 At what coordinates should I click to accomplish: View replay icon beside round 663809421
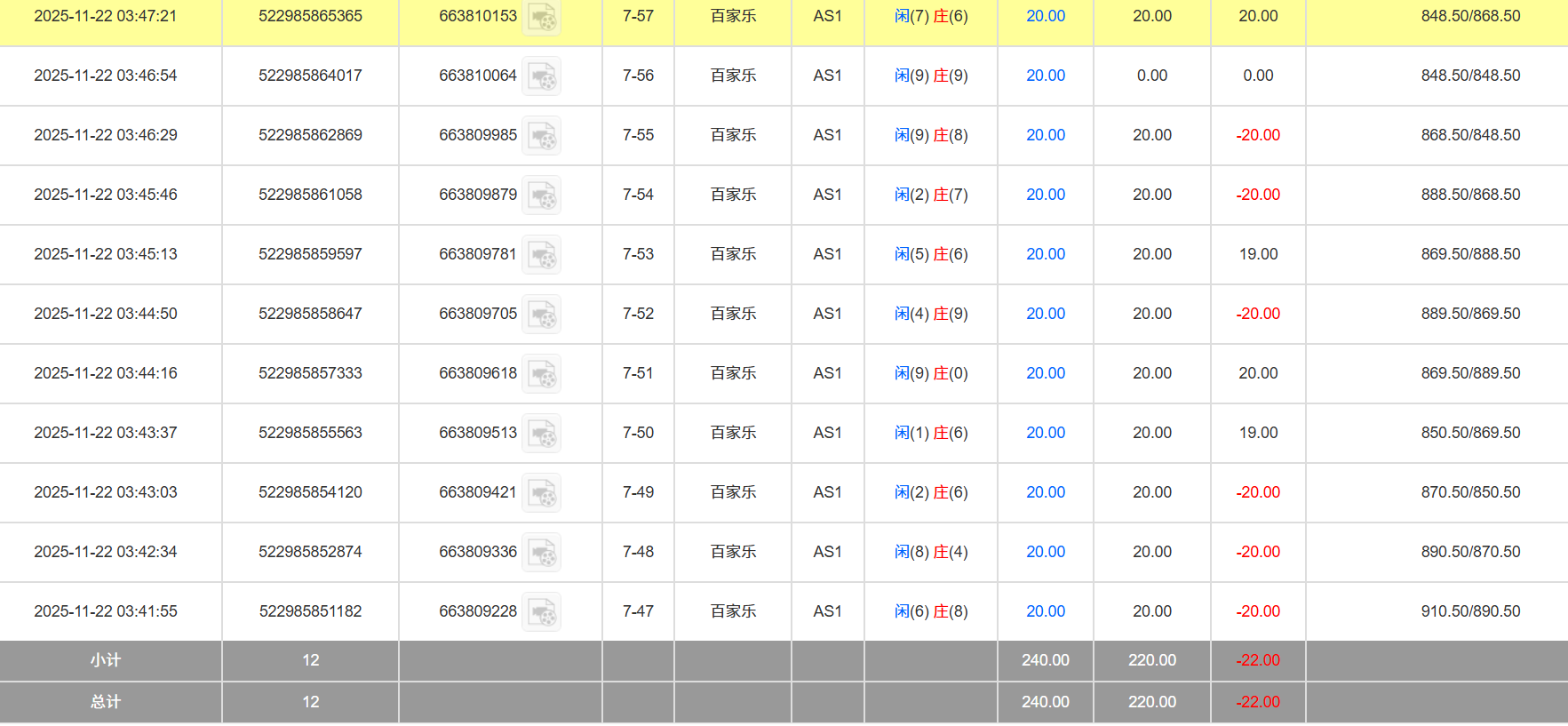tap(541, 493)
